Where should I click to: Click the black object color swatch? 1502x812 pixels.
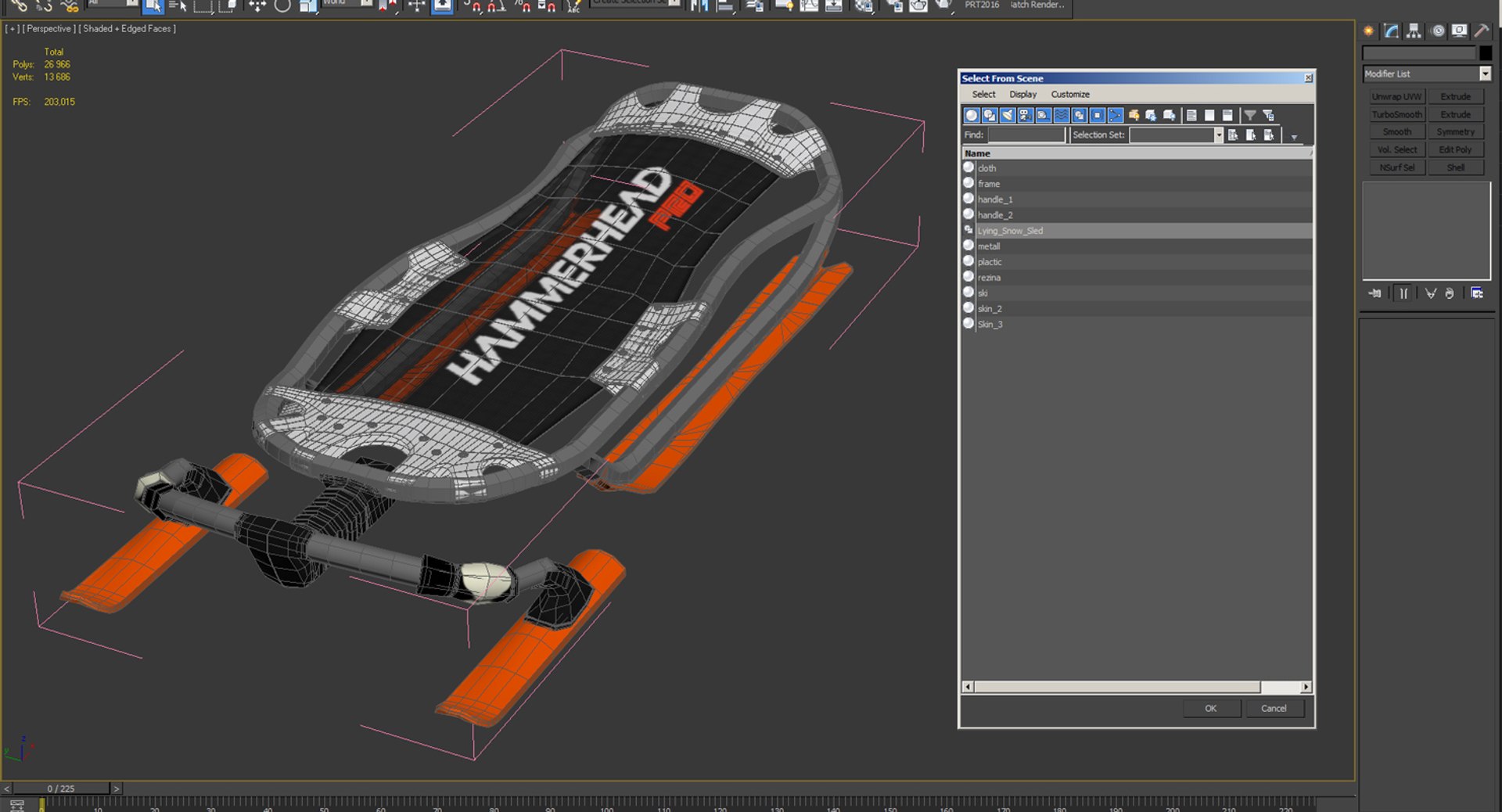tap(1486, 53)
